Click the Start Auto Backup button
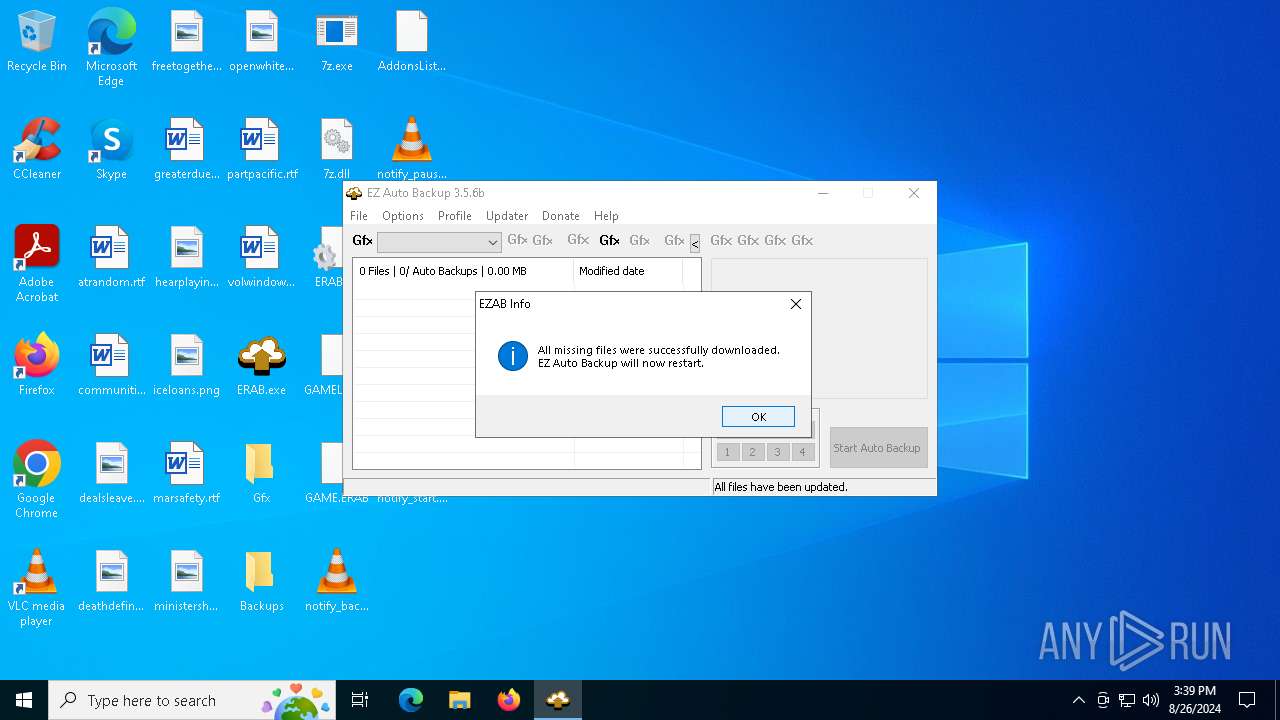Screen dimensions: 1280x720 tap(878, 448)
